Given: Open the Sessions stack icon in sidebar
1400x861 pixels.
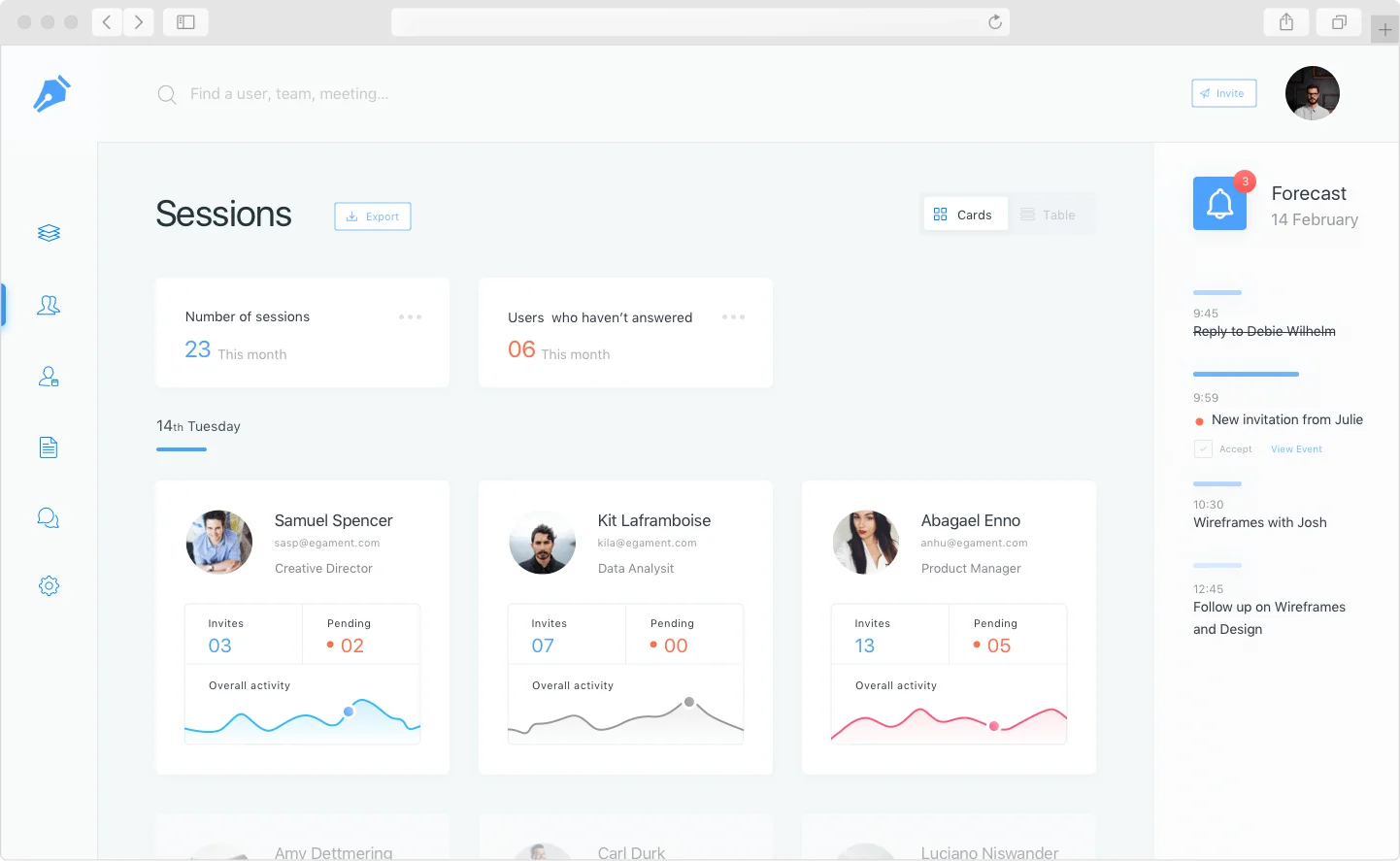Looking at the screenshot, I should pyautogui.click(x=49, y=232).
